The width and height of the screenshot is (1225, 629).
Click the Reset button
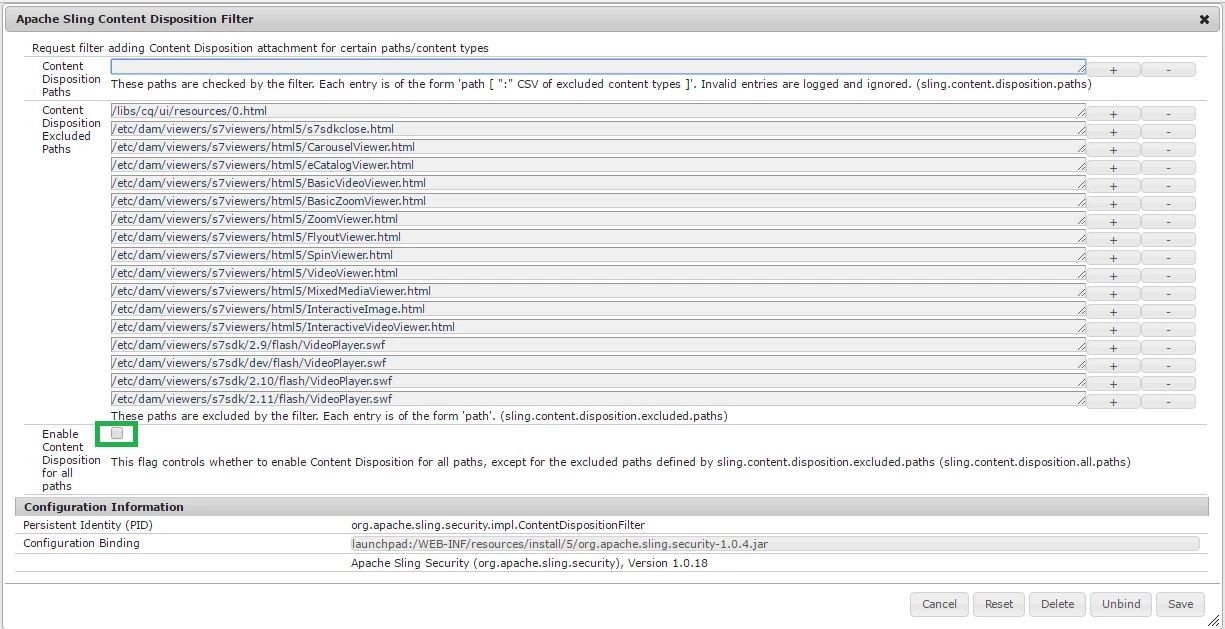pyautogui.click(x=999, y=604)
